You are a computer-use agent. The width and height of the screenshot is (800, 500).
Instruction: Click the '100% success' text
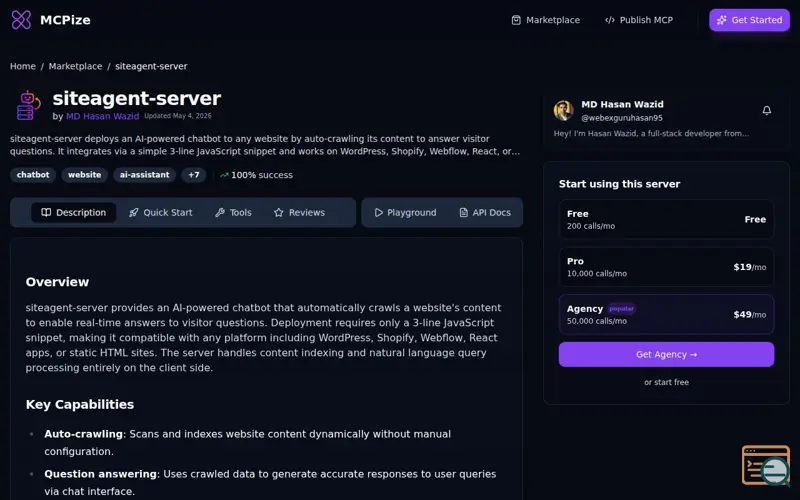[262, 175]
